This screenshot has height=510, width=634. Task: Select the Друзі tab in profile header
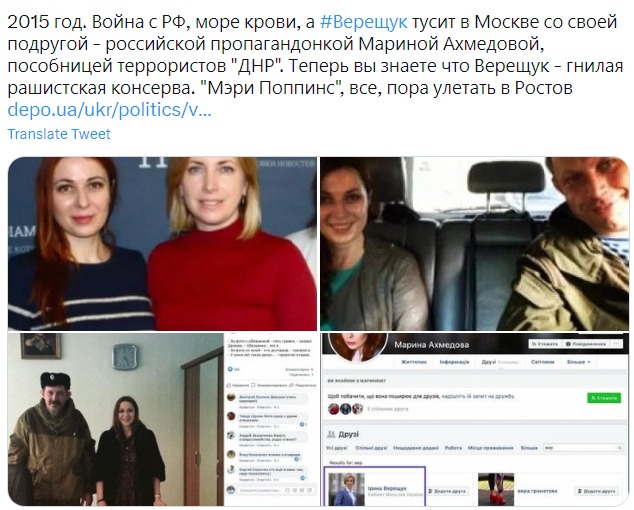(x=488, y=362)
